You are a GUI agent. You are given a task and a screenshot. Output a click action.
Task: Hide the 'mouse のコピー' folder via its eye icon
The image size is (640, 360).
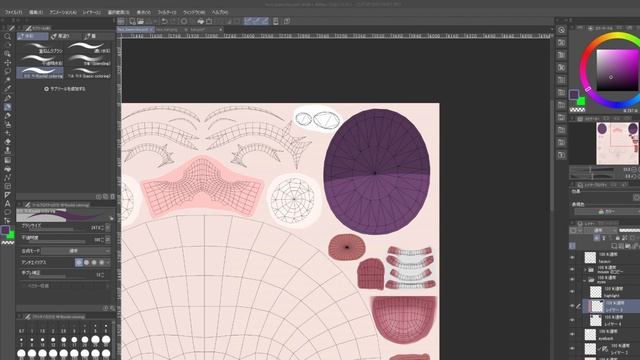click(x=573, y=269)
